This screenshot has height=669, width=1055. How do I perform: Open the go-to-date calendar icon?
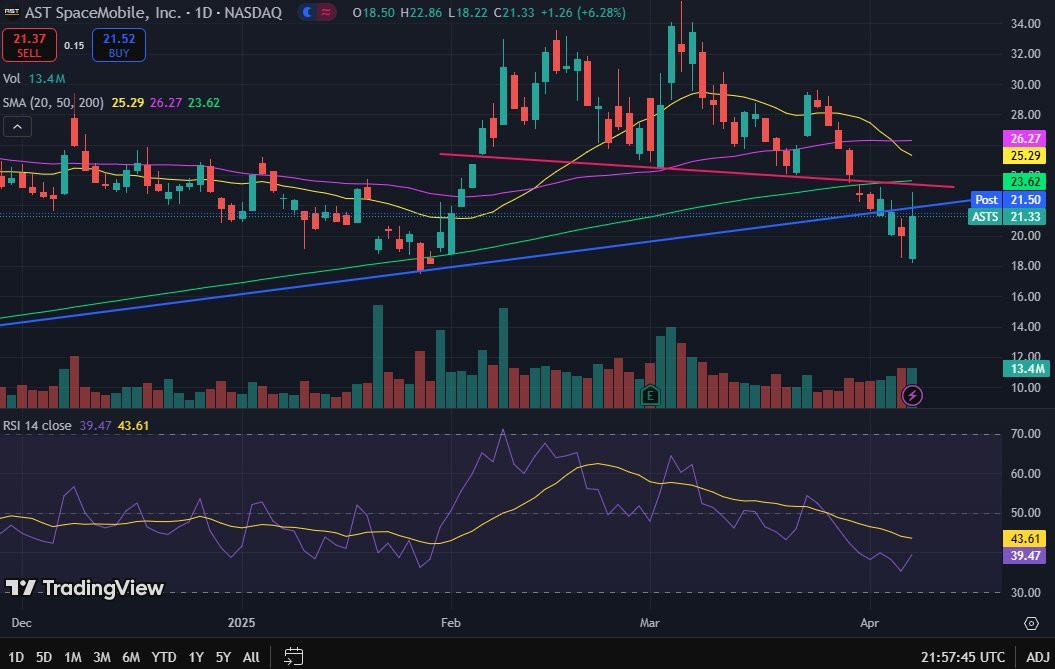[293, 656]
